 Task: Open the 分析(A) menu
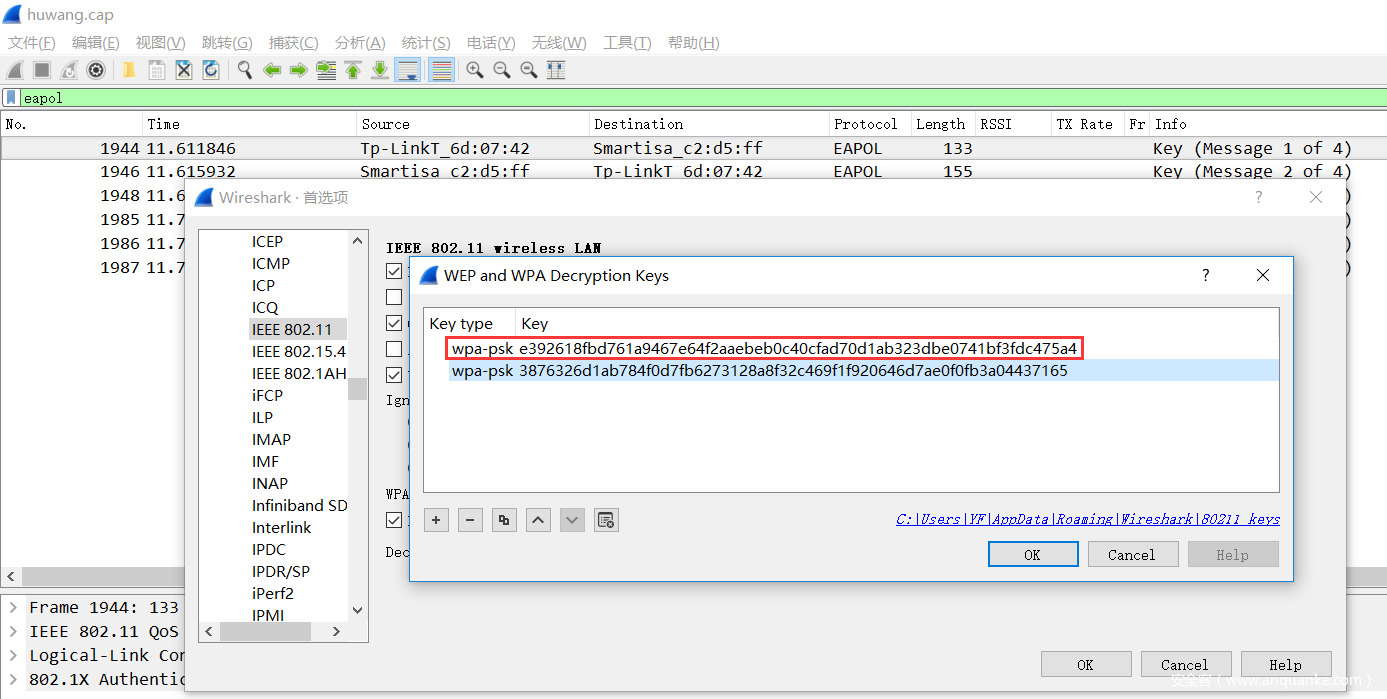coord(360,43)
